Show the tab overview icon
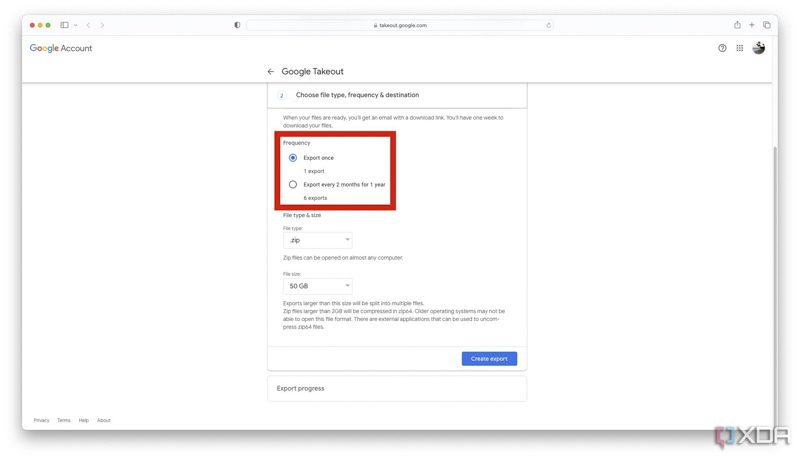Image resolution: width=800 pixels, height=459 pixels. (x=766, y=24)
